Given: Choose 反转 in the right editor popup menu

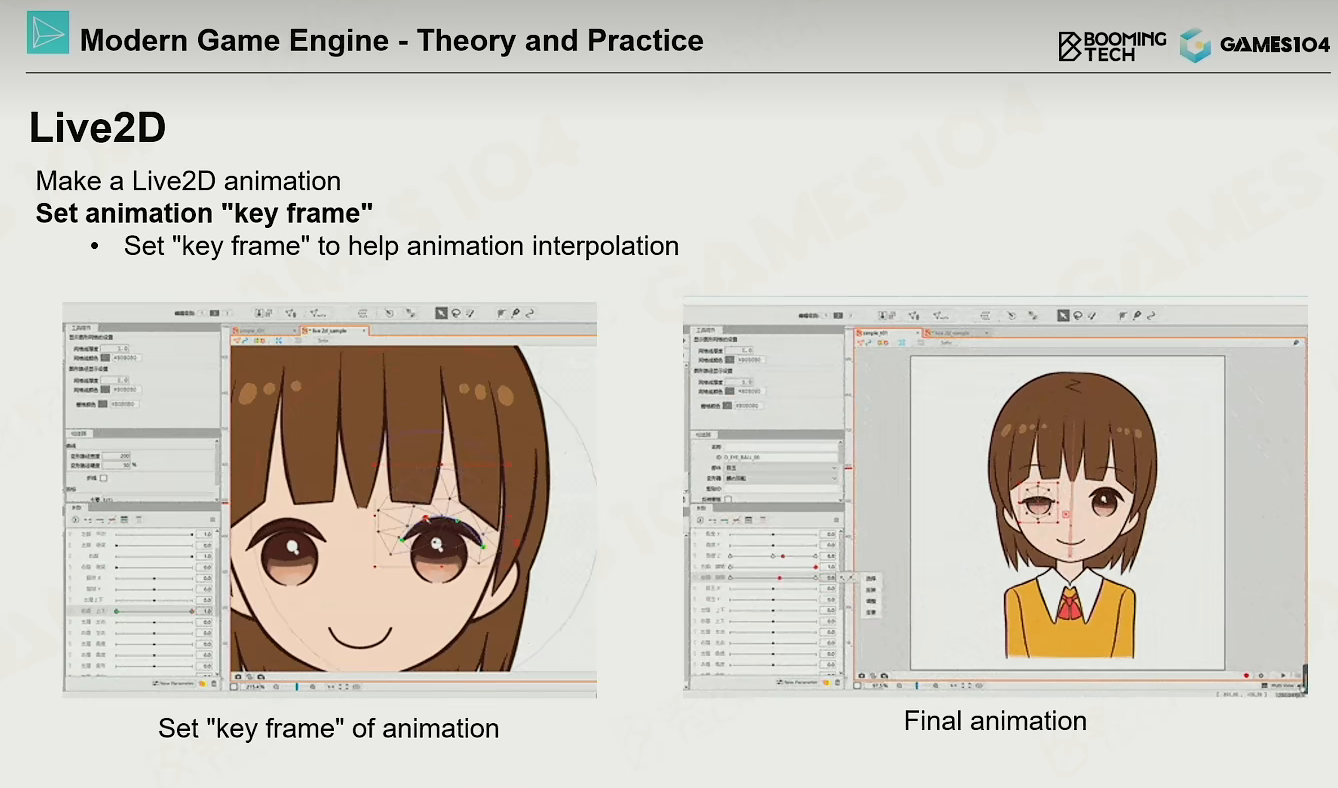Looking at the screenshot, I should point(870,590).
